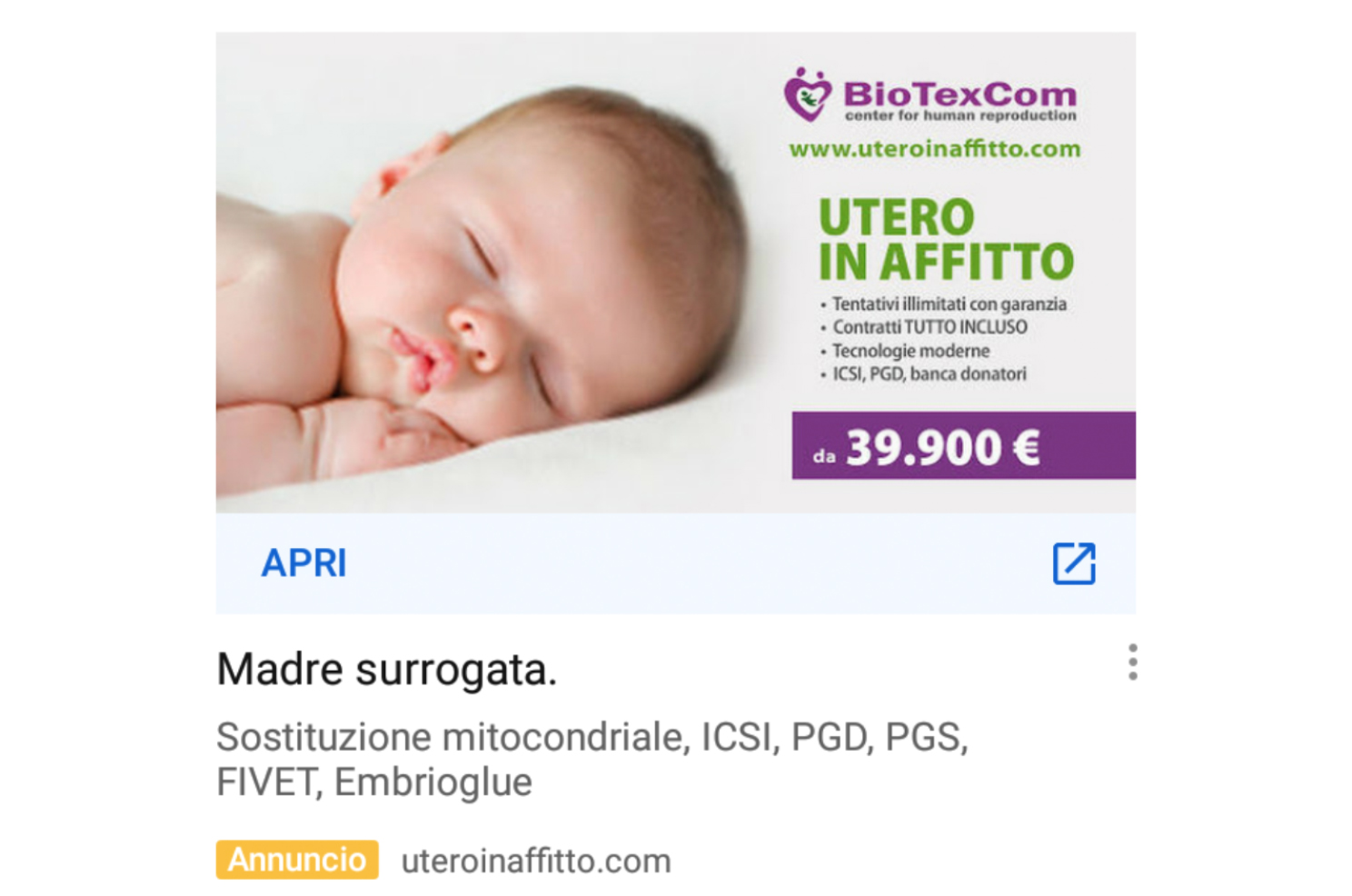Click the www.uteroinaffitto.com address in the banner
1352x896 pixels.
click(x=935, y=149)
